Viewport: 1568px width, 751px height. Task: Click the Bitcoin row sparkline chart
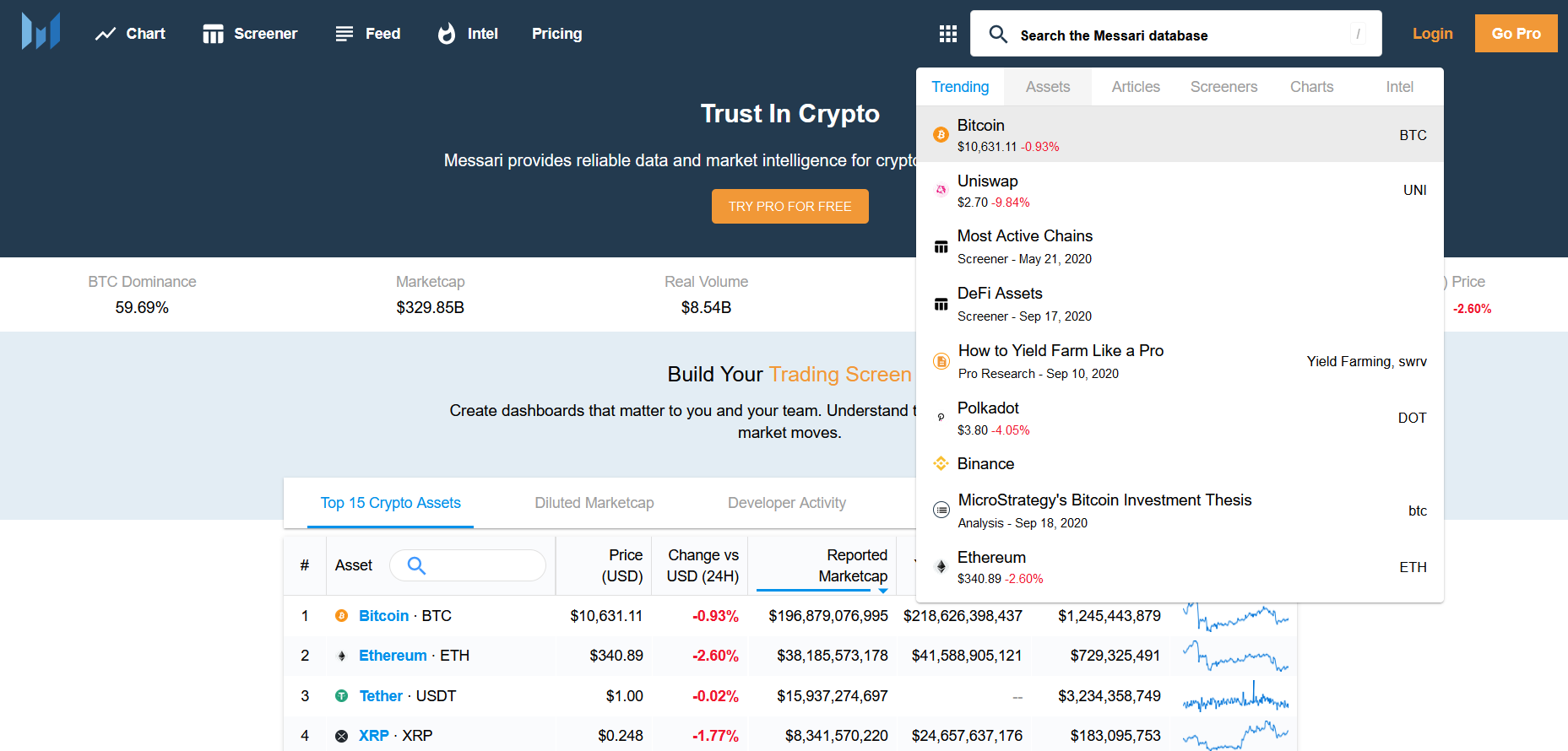click(x=1235, y=617)
